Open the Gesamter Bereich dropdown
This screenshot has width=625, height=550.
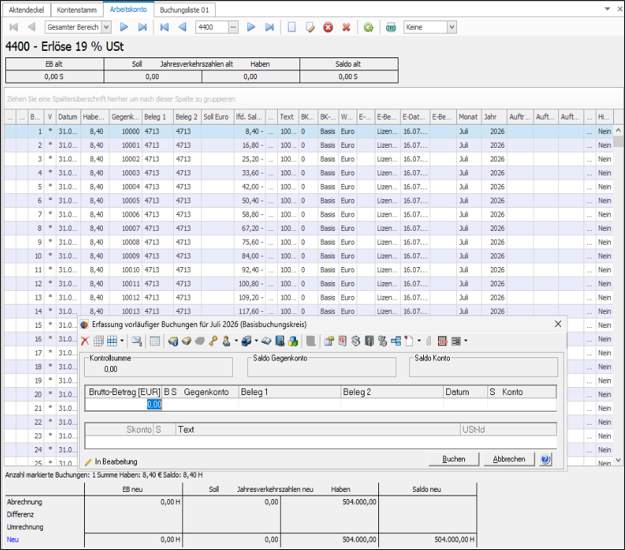[106, 27]
